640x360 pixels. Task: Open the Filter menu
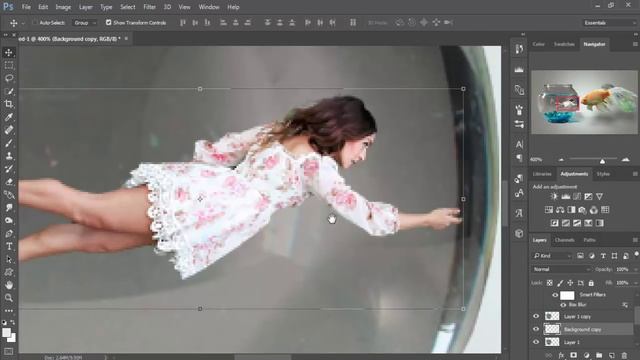(x=149, y=7)
